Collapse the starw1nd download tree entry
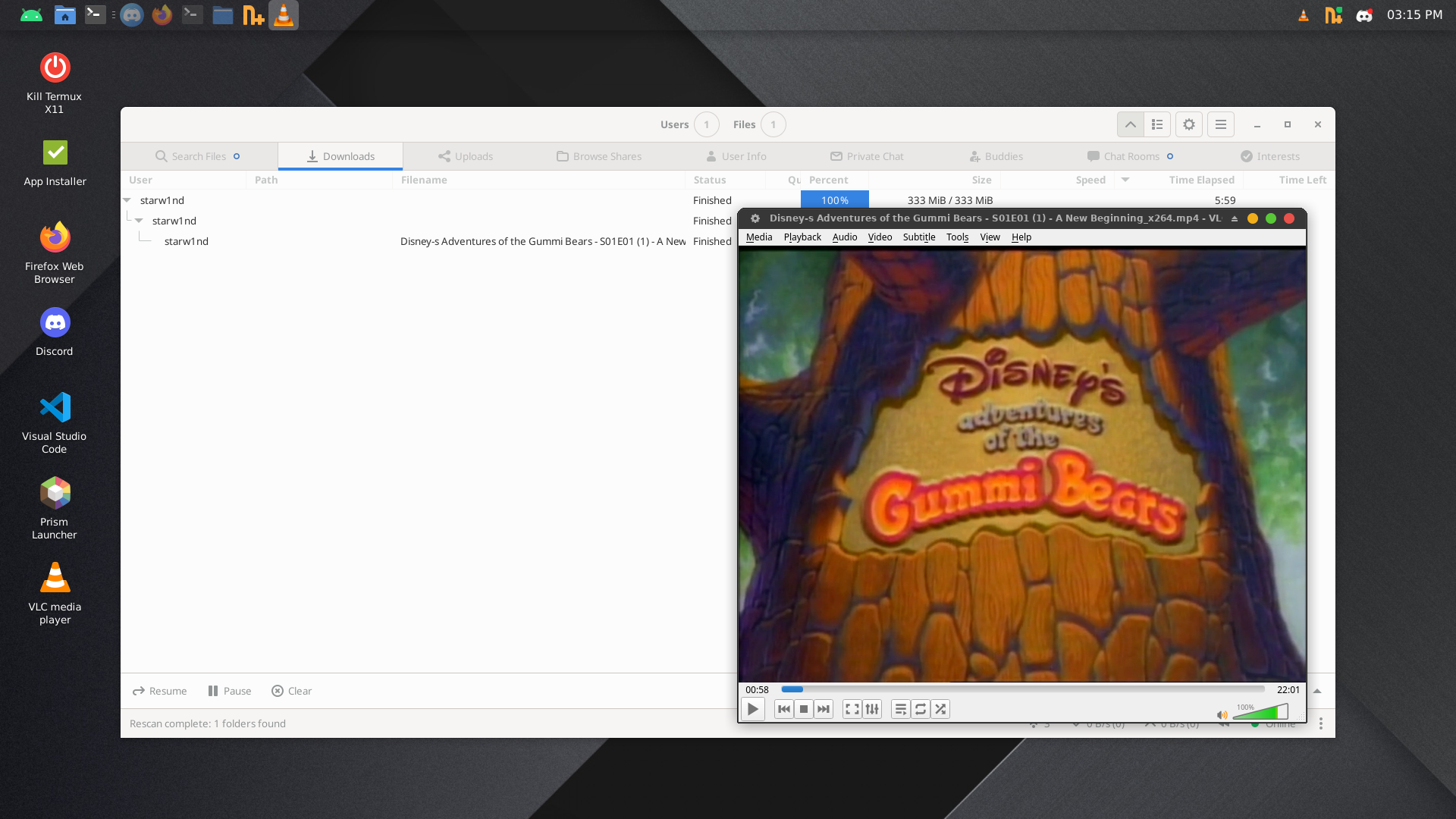The image size is (1456, 819). pyautogui.click(x=126, y=200)
